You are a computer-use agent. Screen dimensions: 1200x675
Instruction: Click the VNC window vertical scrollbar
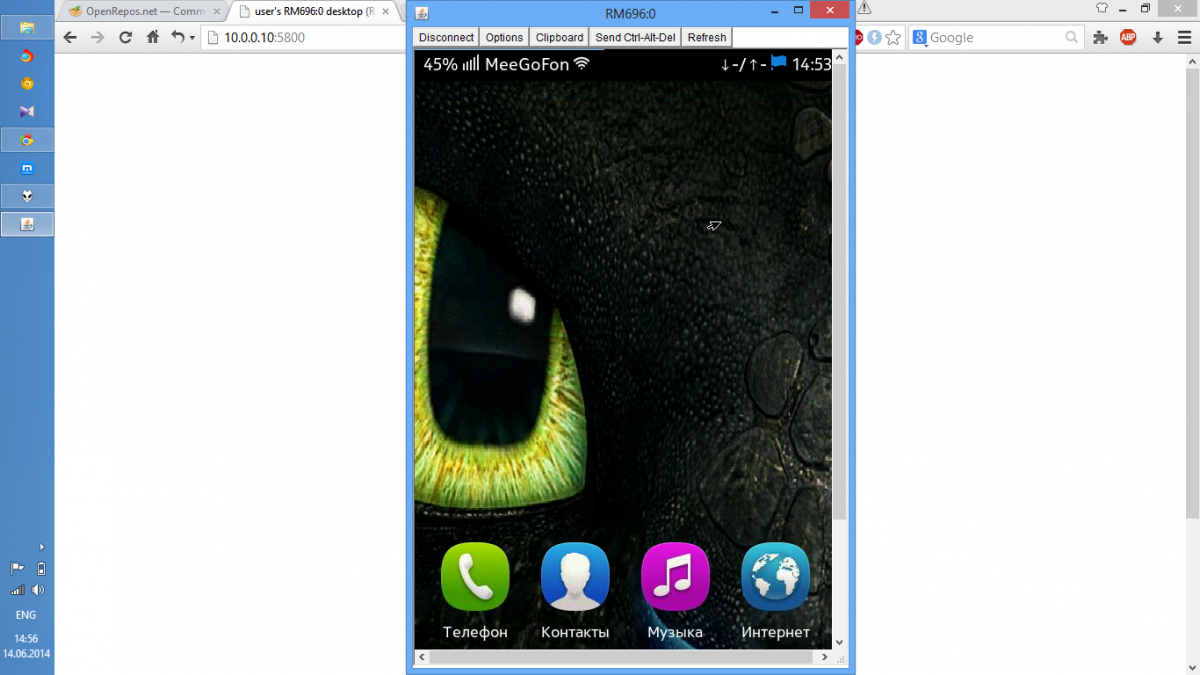pyautogui.click(x=840, y=300)
